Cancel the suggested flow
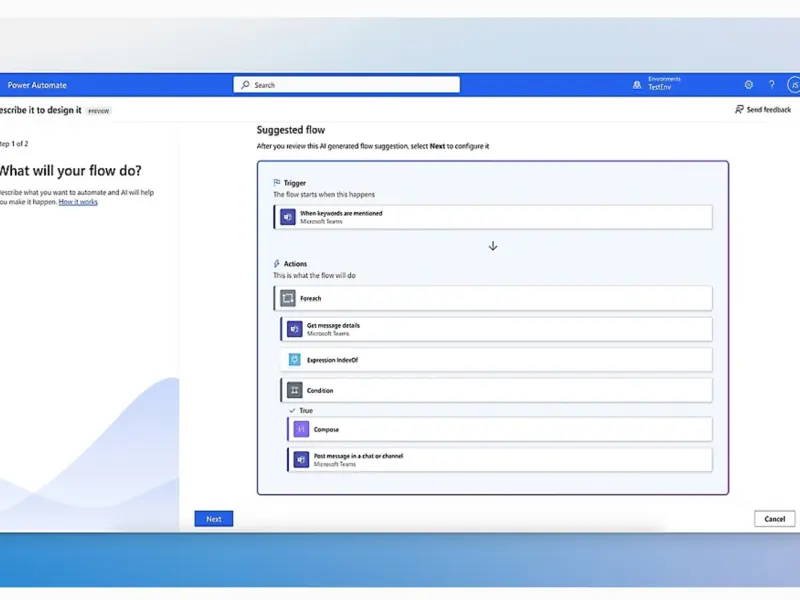 click(x=774, y=519)
